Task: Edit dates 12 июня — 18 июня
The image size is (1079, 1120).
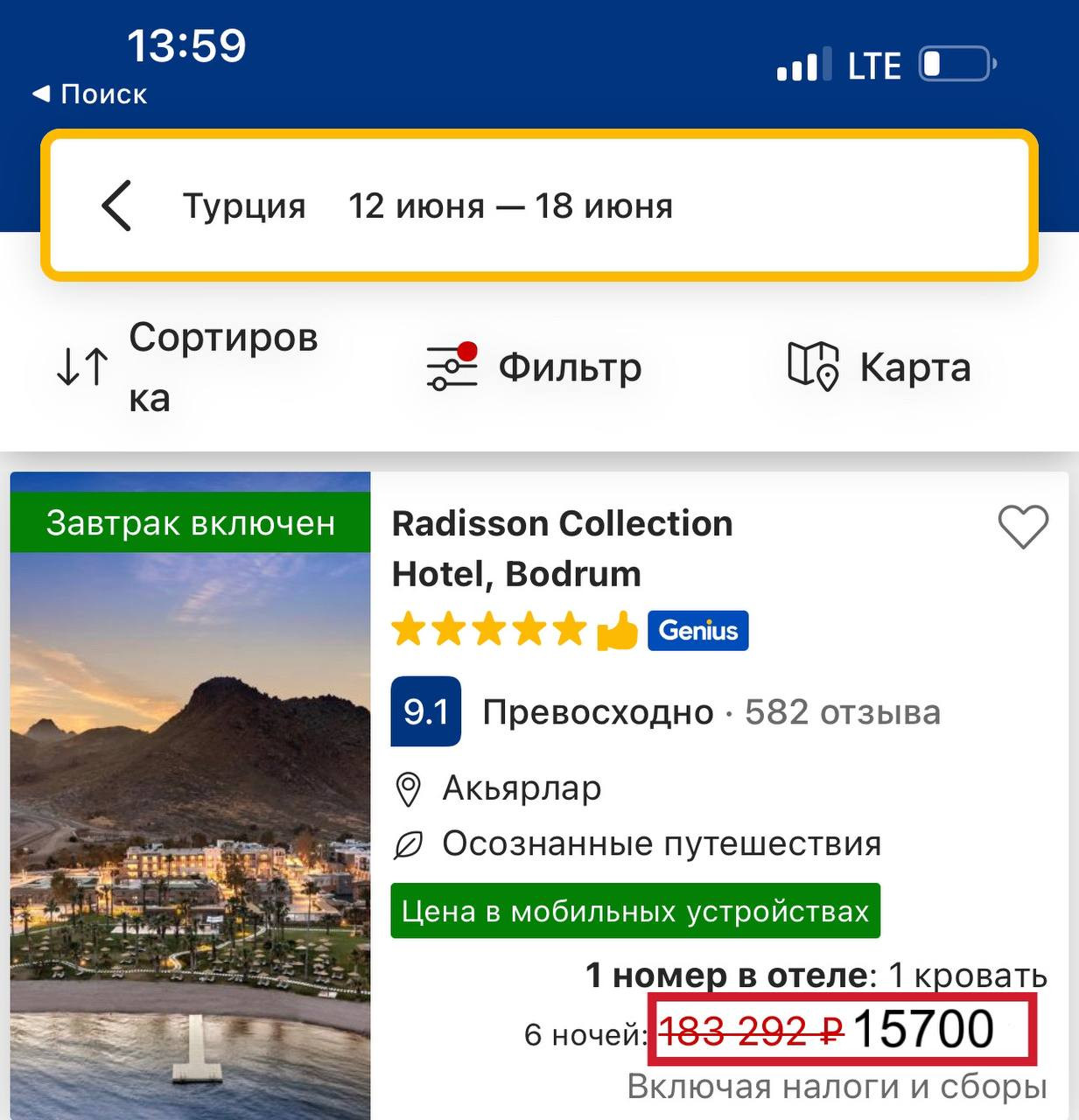Action: (x=510, y=206)
